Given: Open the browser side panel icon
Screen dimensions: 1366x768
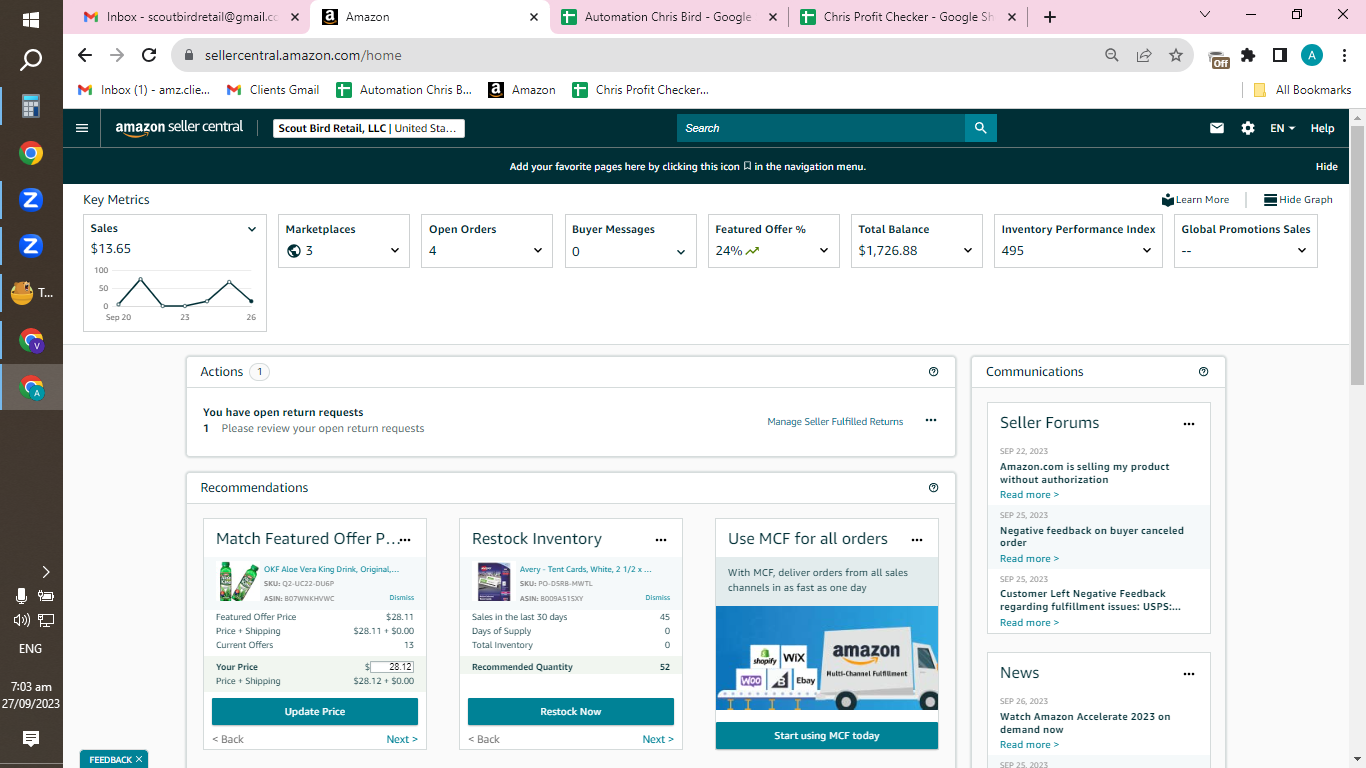Looking at the screenshot, I should point(1280,56).
